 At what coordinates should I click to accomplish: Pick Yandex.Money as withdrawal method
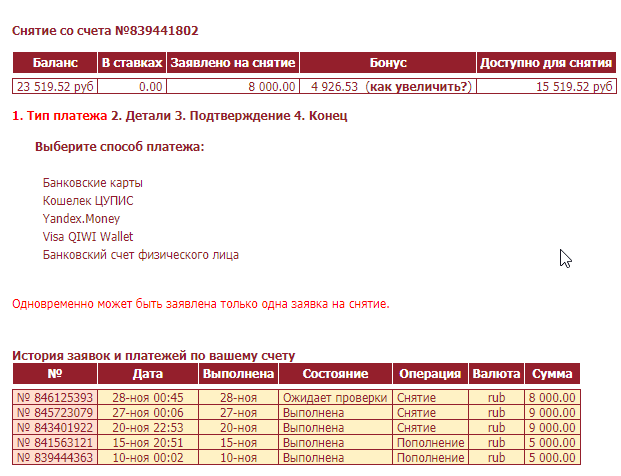coord(81,219)
